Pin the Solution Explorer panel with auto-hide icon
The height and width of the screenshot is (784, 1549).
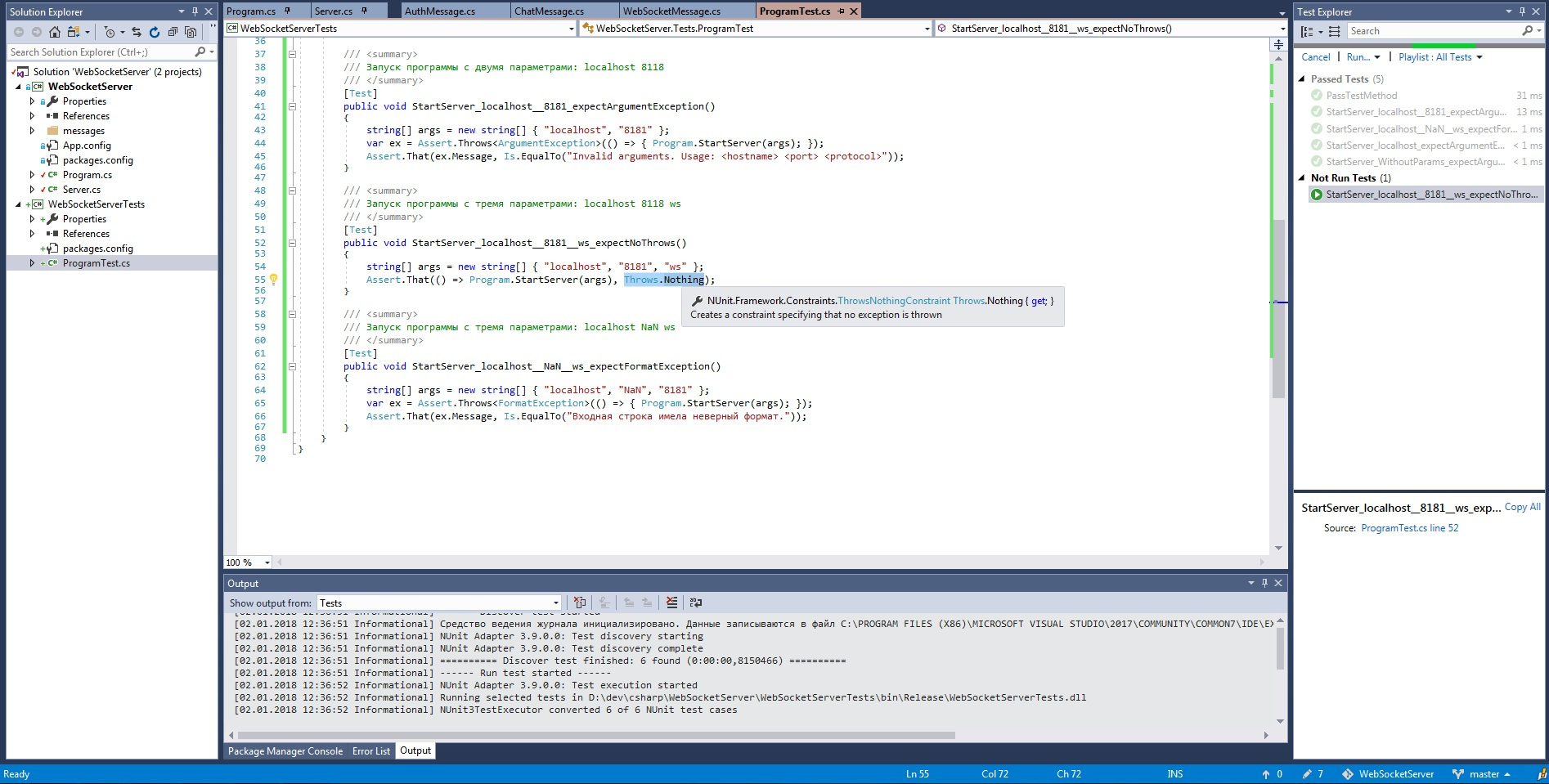pos(195,11)
